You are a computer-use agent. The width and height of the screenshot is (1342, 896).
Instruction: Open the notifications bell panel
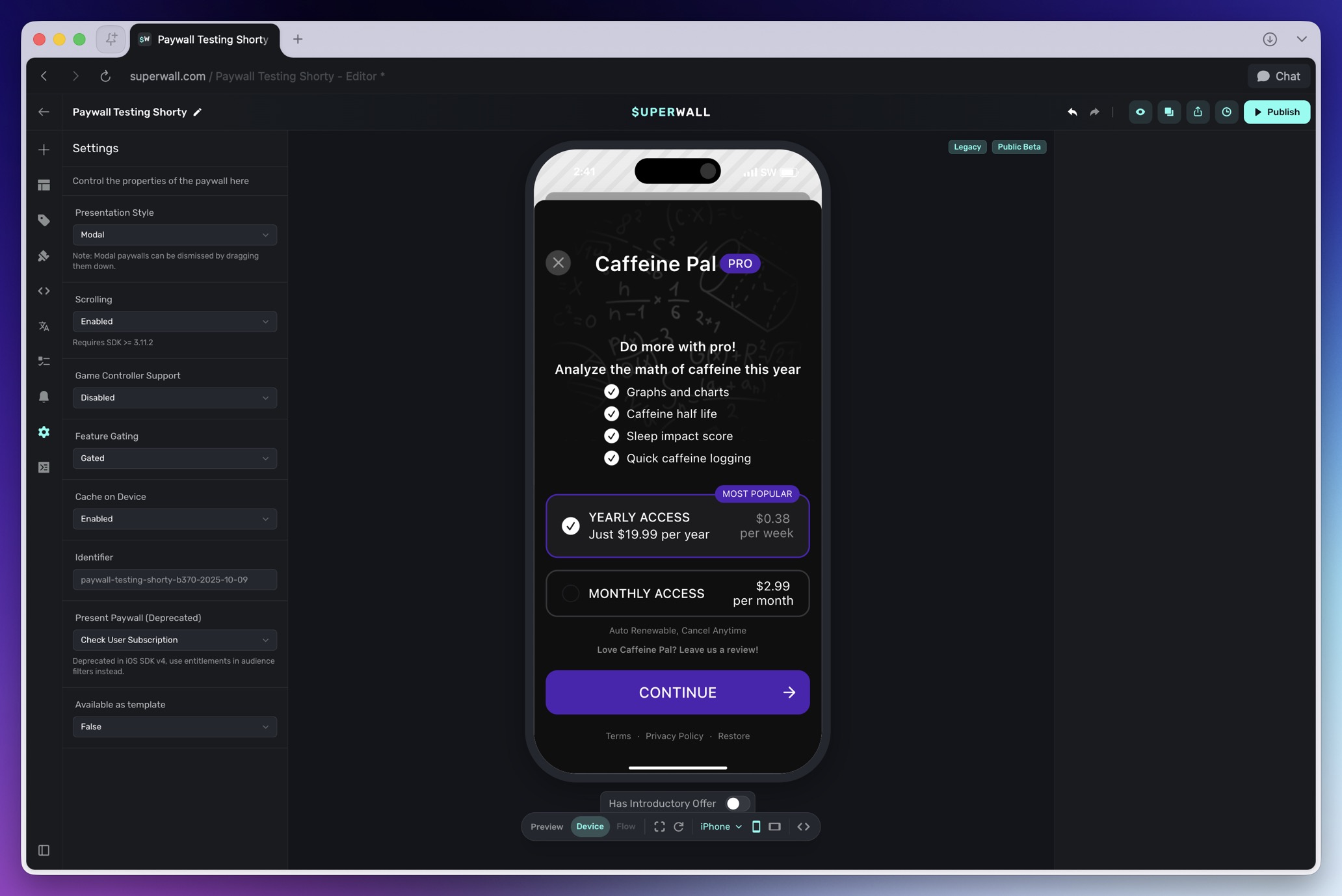click(44, 397)
